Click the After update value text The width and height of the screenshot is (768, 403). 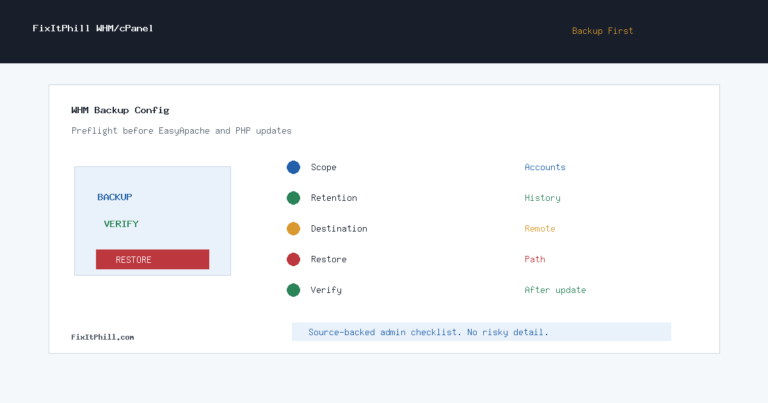click(555, 290)
